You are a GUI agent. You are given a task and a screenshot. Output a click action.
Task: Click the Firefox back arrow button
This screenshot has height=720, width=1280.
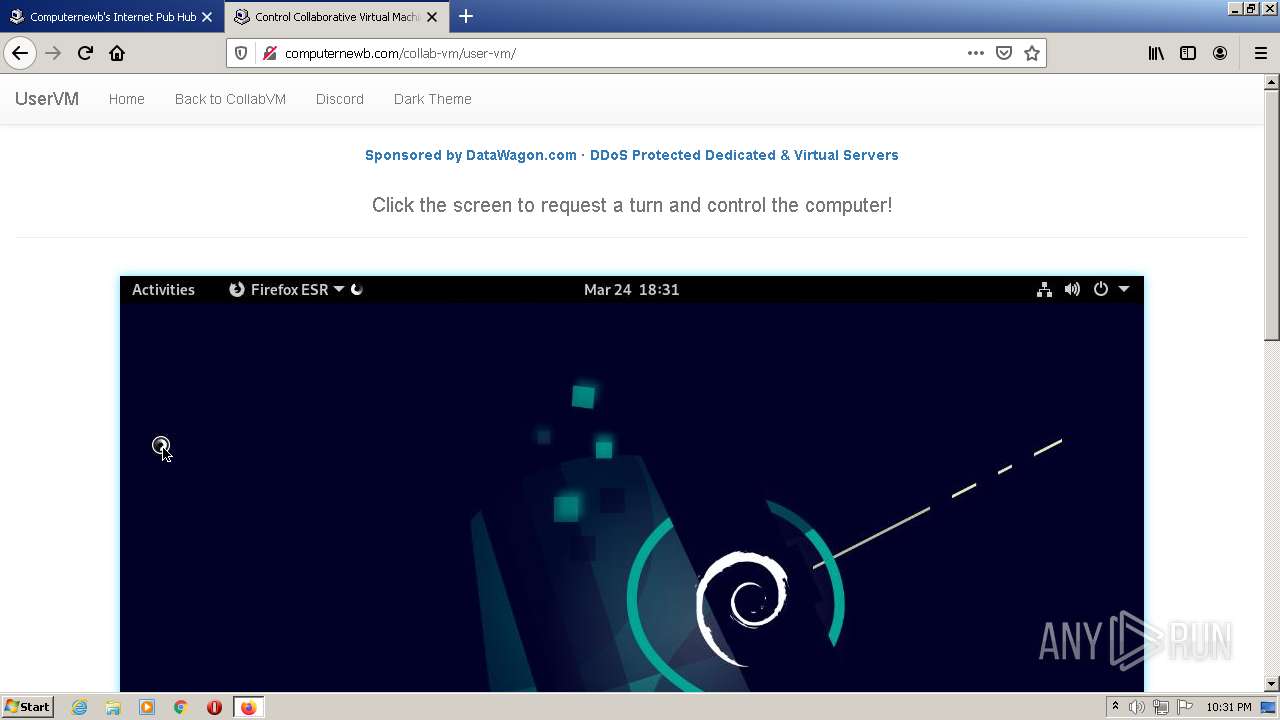[20, 53]
